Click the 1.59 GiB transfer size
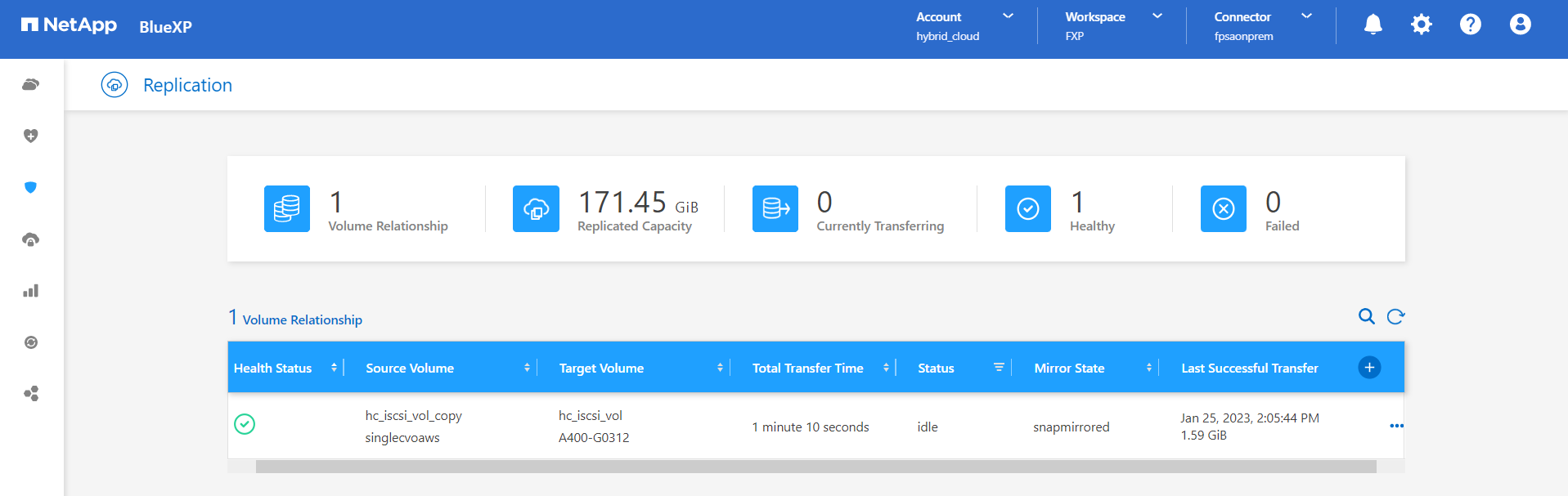 (x=1204, y=436)
